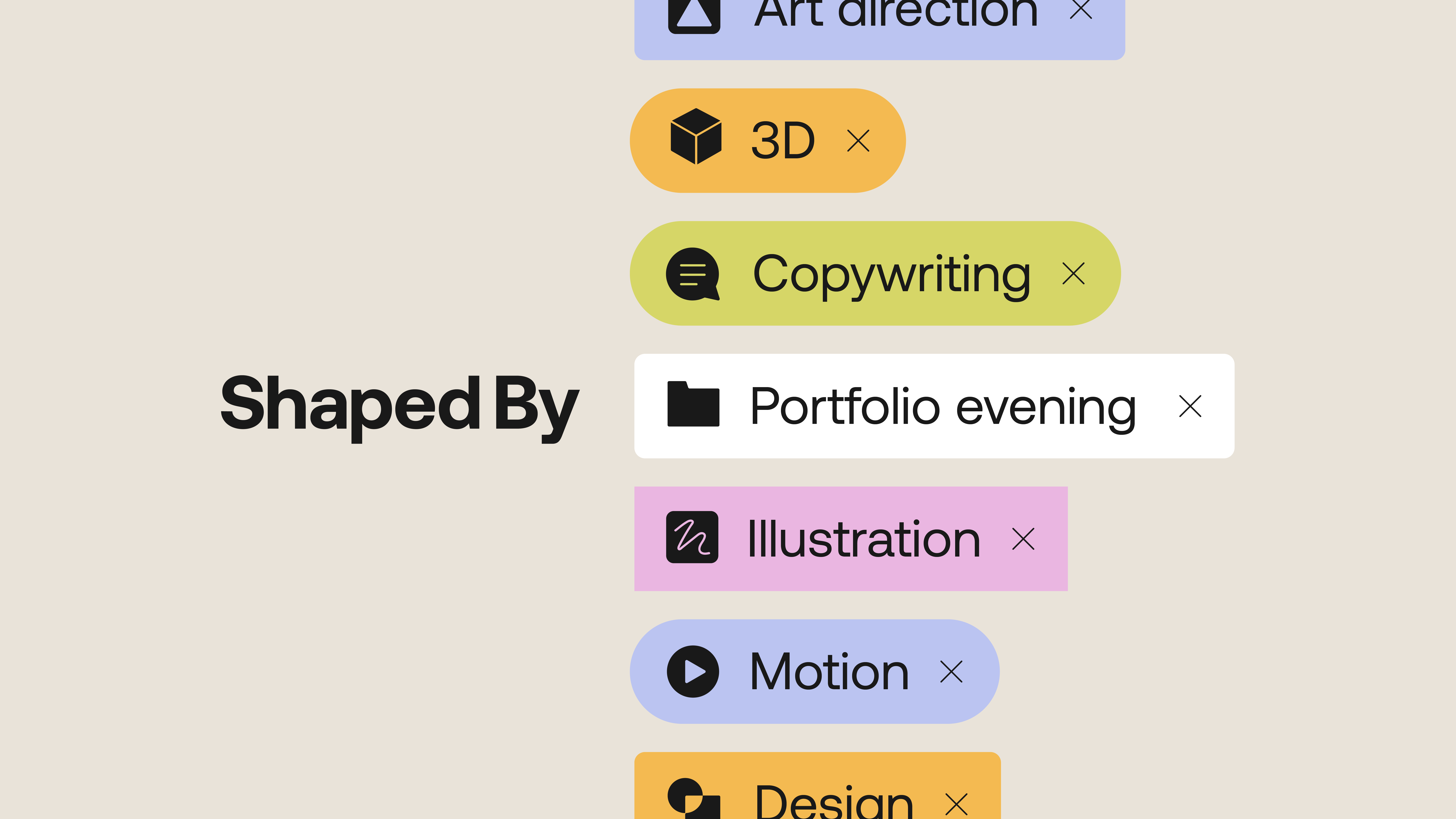Remove the 3D tag
1456x819 pixels.
(x=858, y=141)
